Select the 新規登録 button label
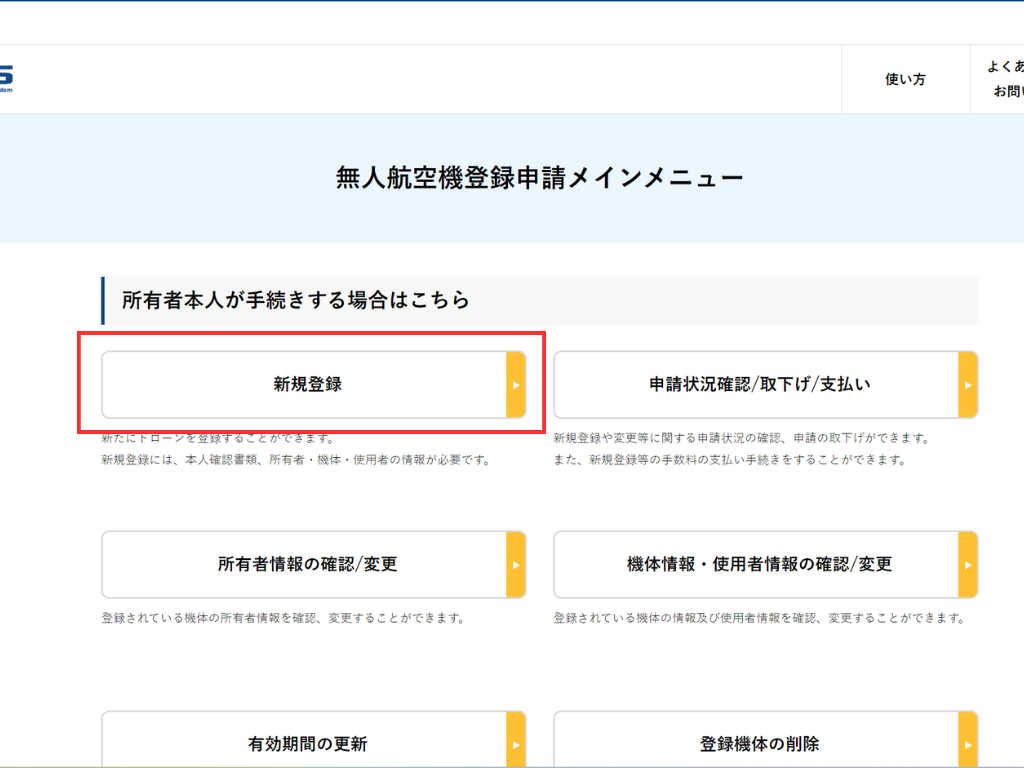Screen dimensions: 1024x768 coord(307,384)
